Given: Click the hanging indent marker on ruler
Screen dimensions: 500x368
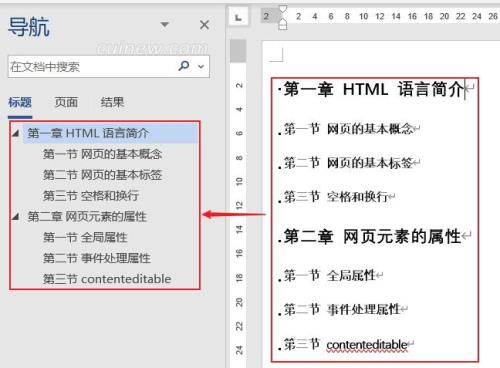Looking at the screenshot, I should (282, 22).
